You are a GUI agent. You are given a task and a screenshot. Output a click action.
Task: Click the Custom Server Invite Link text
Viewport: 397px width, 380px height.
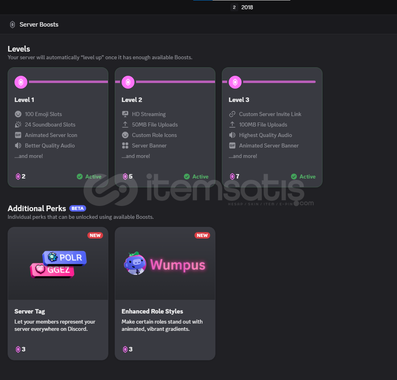point(270,114)
